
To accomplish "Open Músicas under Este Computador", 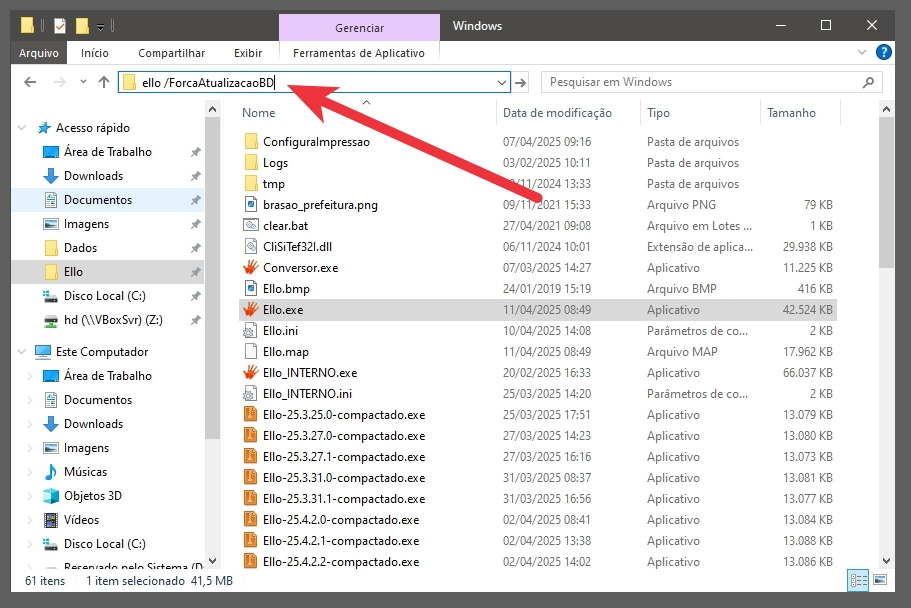I will click(x=85, y=471).
